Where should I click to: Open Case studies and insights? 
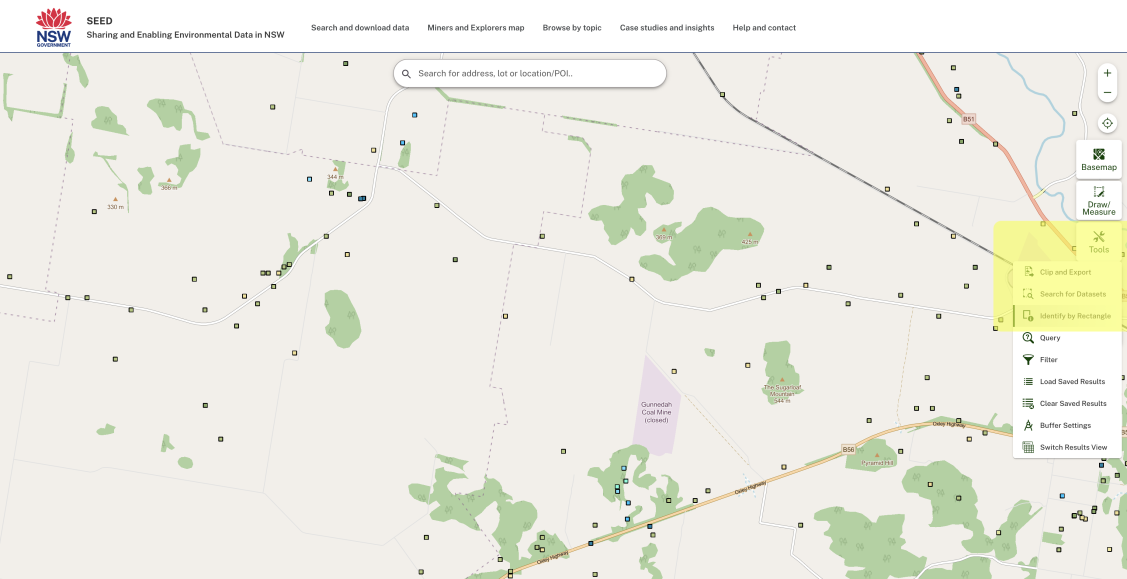[667, 28]
